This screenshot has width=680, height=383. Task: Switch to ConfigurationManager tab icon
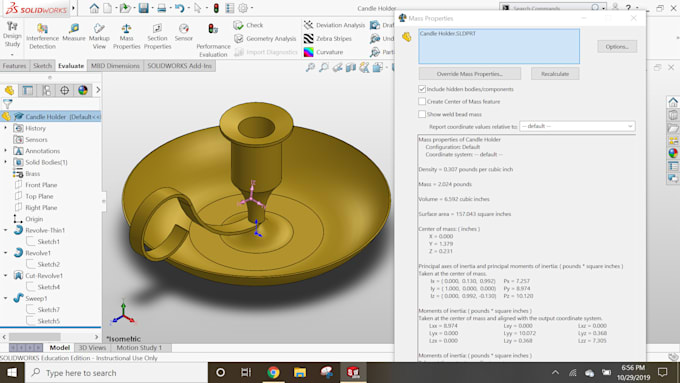[46, 90]
